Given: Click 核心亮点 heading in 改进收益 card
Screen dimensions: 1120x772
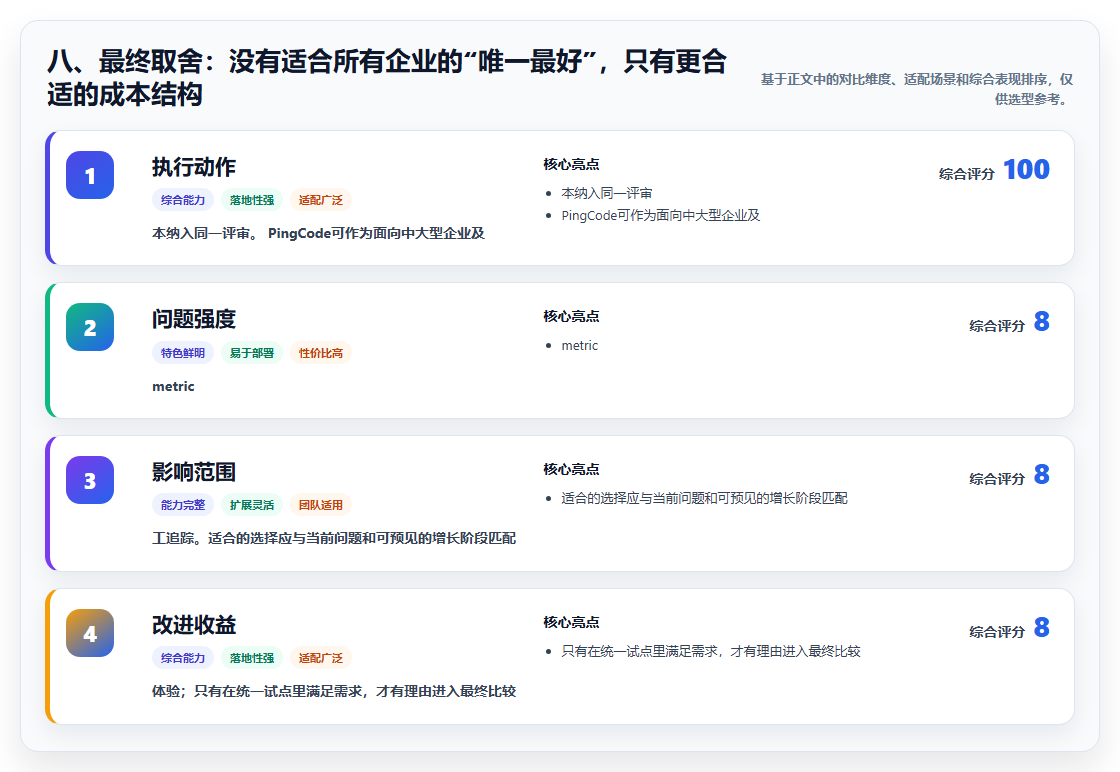Looking at the screenshot, I should click(x=571, y=622).
